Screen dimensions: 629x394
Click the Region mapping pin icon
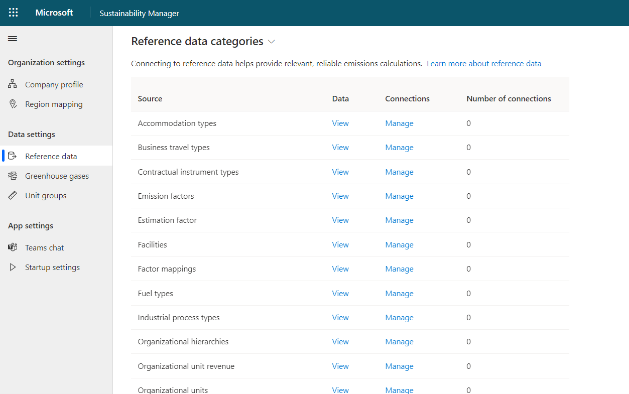click(13, 104)
